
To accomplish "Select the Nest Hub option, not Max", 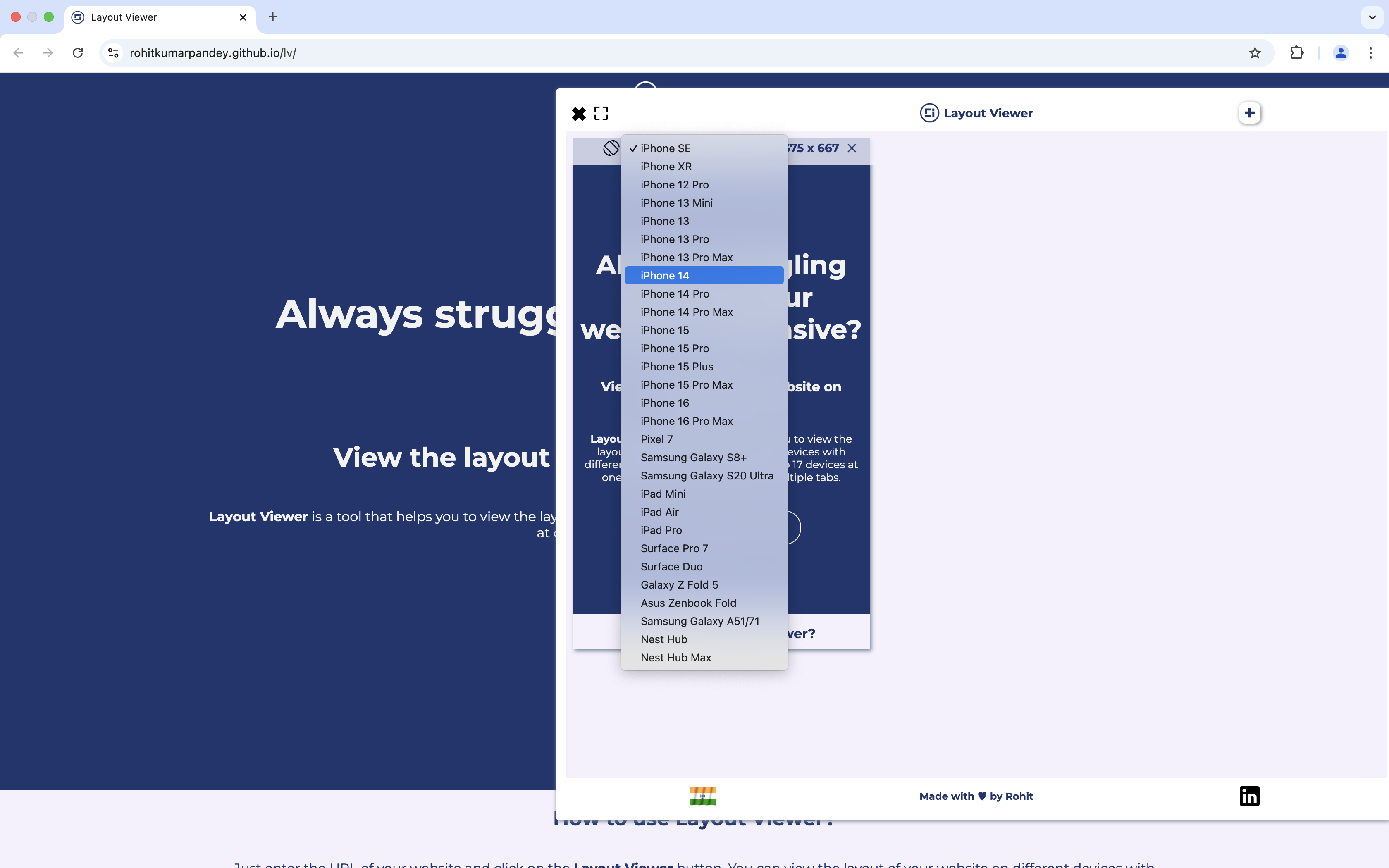I will [x=704, y=639].
